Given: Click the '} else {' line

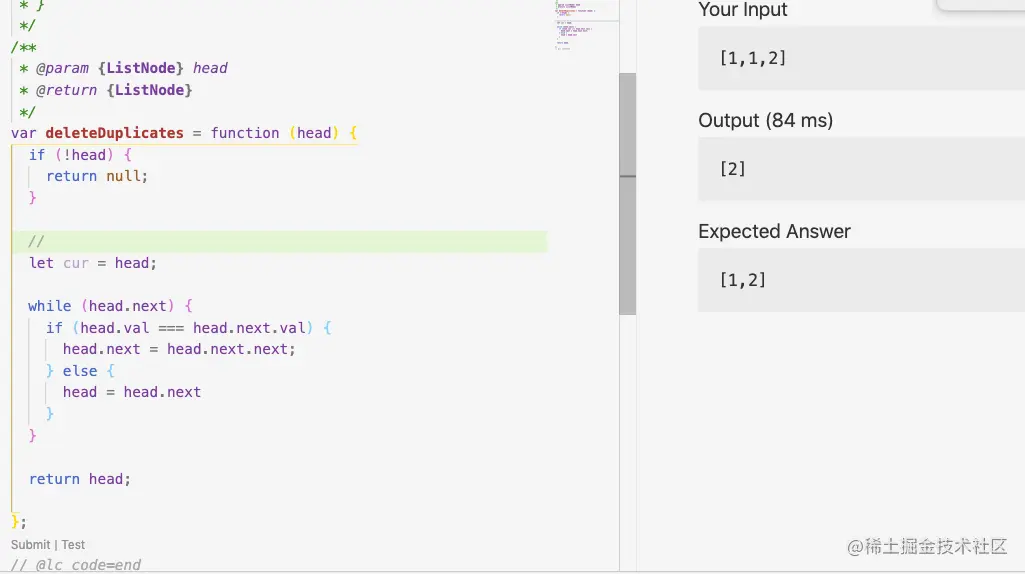Looking at the screenshot, I should tap(80, 371).
